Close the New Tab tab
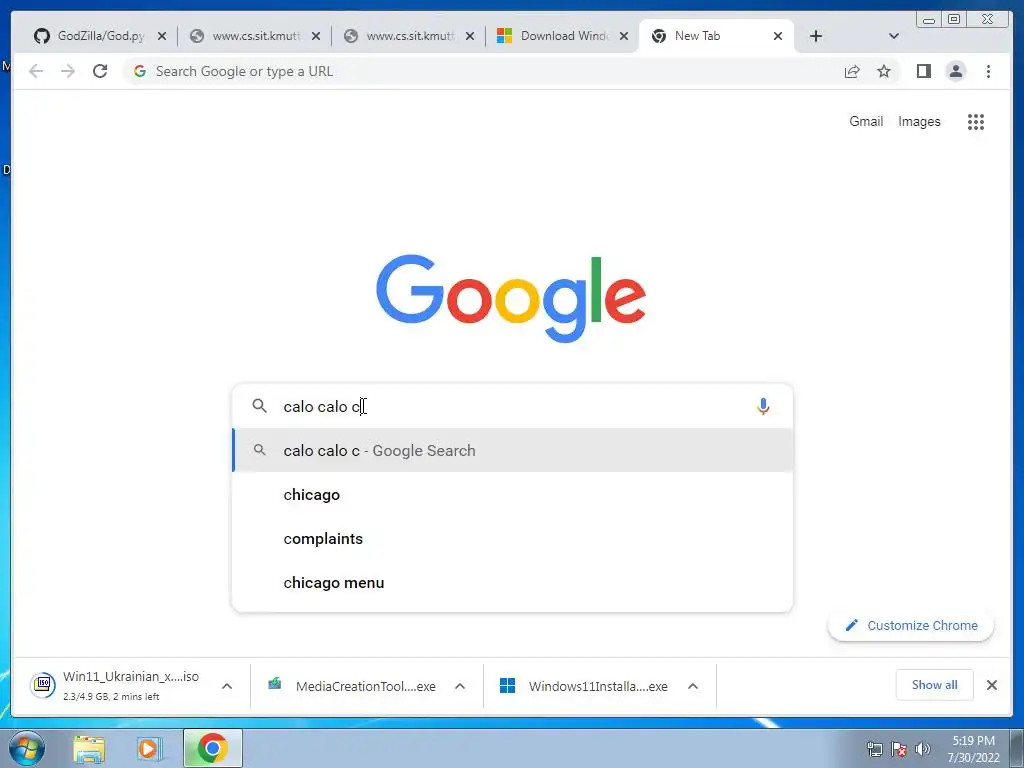Screen dimensions: 1024x768 point(778,37)
